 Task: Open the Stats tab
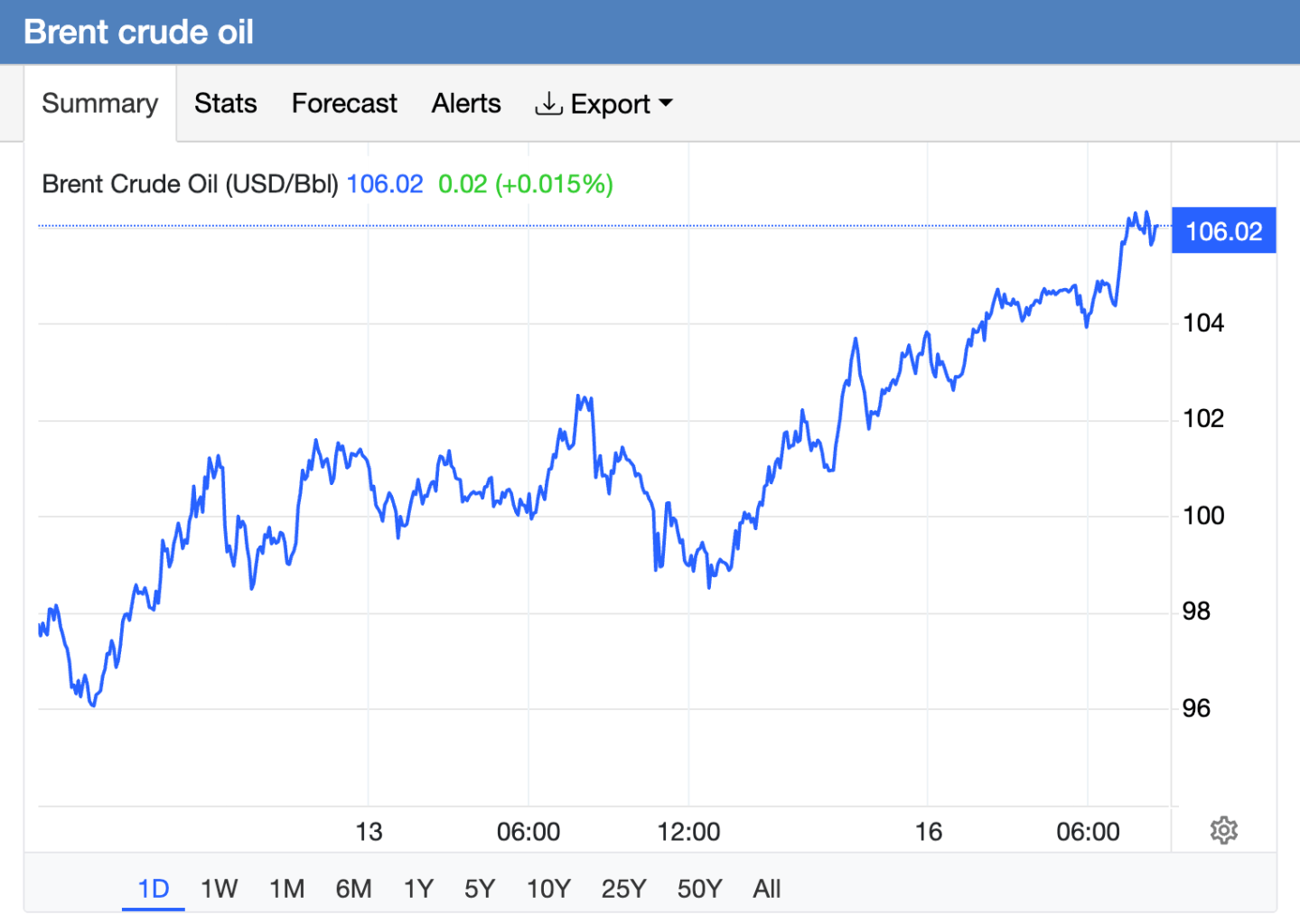[x=225, y=104]
